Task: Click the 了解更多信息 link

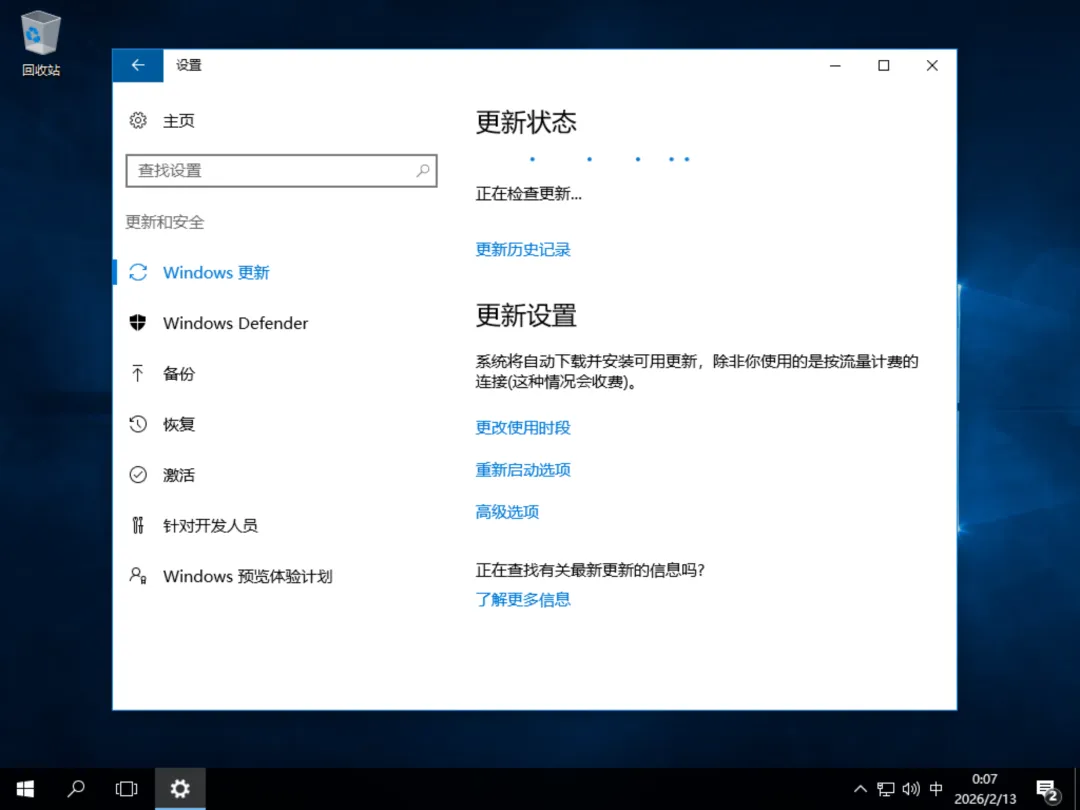Action: click(523, 599)
